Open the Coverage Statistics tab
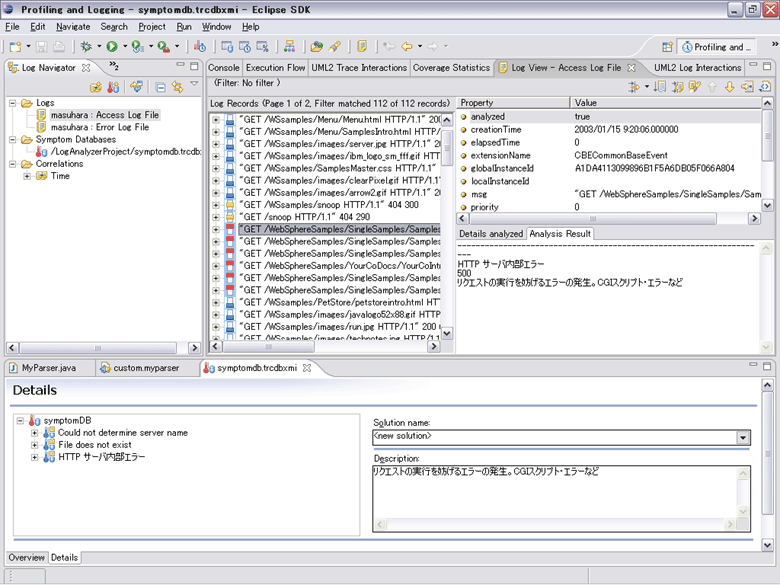Screen dimensions: 780x585 [451, 68]
